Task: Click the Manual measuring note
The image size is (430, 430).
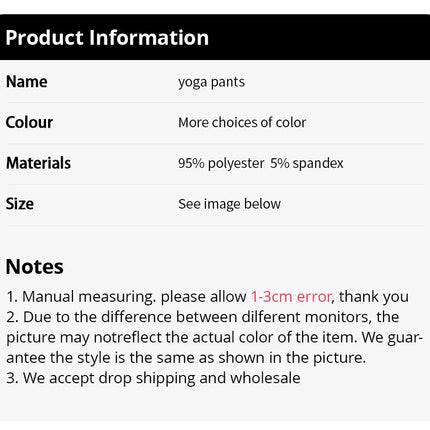Action: tap(207, 297)
